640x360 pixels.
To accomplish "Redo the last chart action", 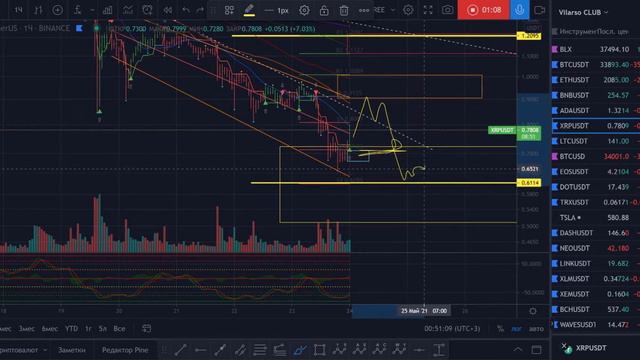I will click(x=200, y=10).
